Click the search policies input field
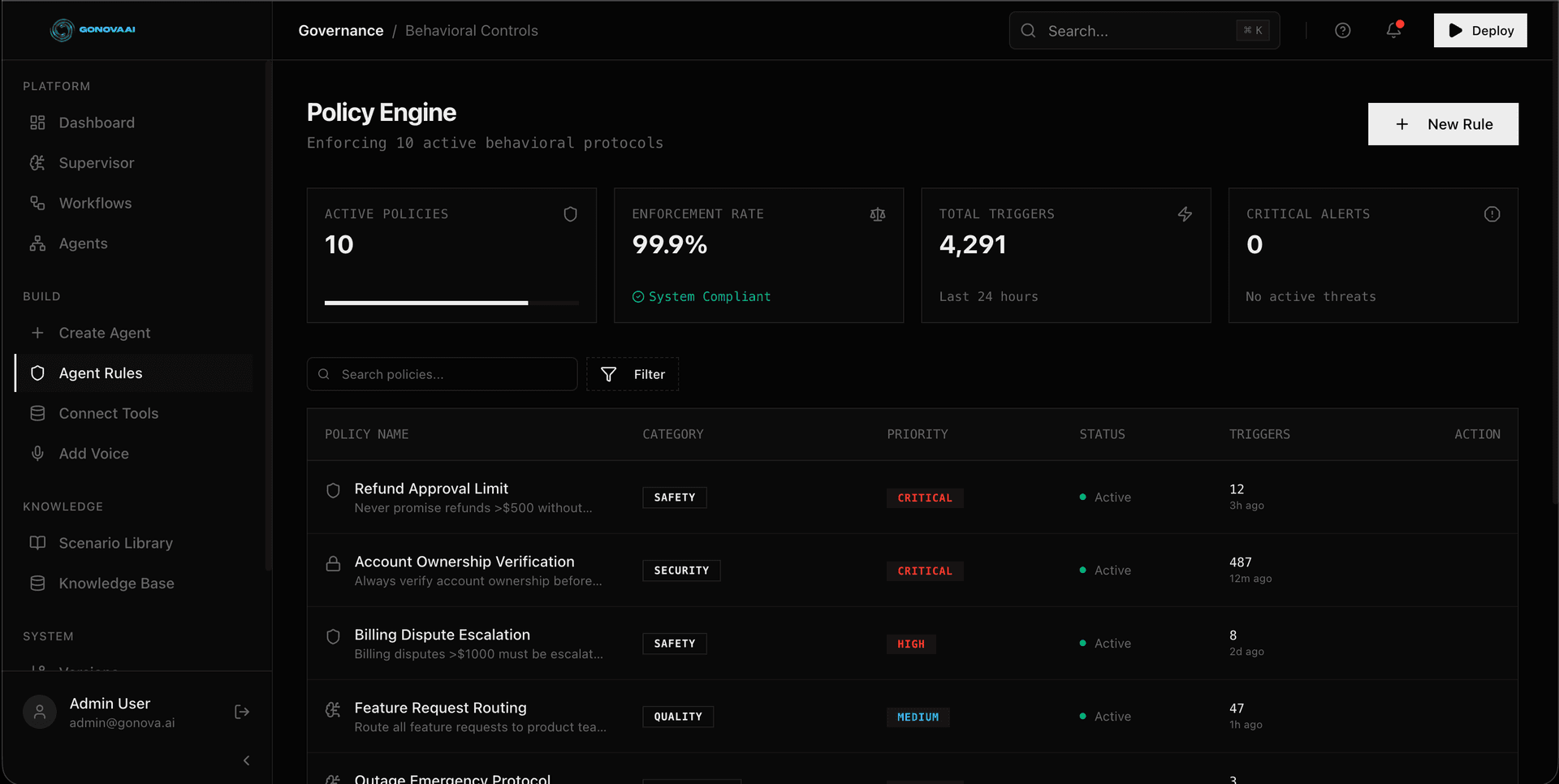The width and height of the screenshot is (1559, 784). [442, 374]
